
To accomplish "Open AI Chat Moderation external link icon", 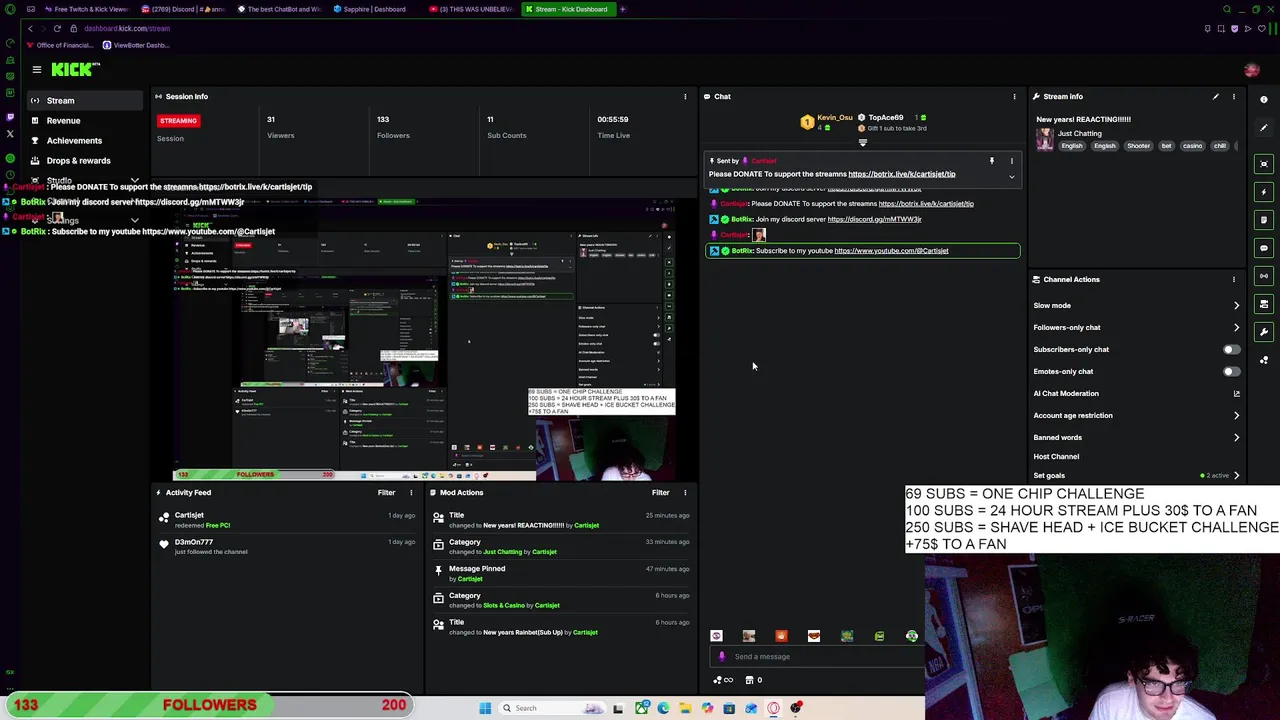I will coord(1236,394).
